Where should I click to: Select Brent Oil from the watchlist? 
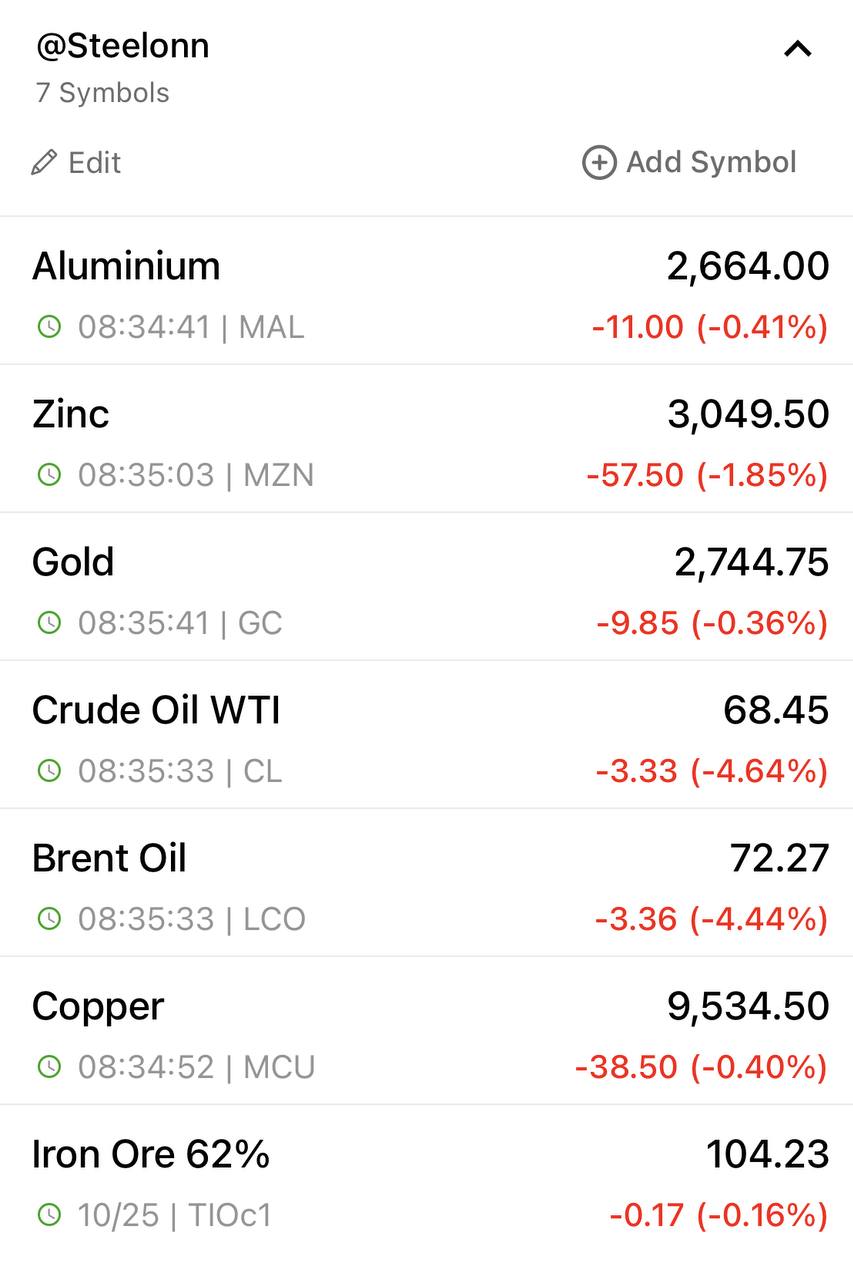[x=426, y=883]
